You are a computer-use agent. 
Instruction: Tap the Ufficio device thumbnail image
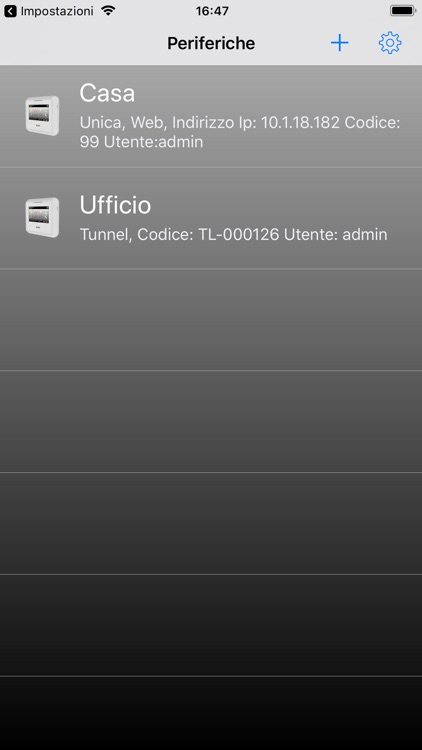pos(43,218)
